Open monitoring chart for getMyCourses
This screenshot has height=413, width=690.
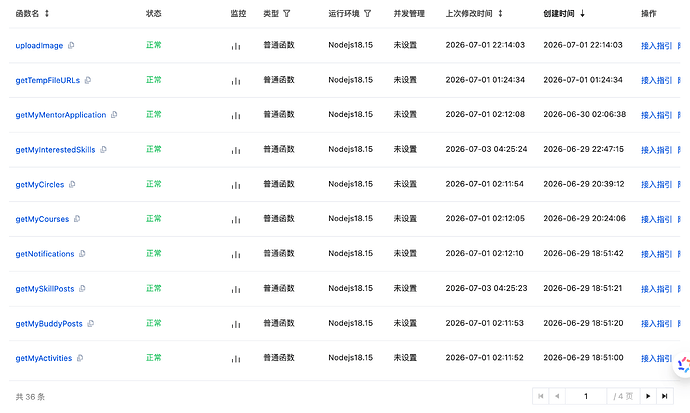[x=236, y=219]
